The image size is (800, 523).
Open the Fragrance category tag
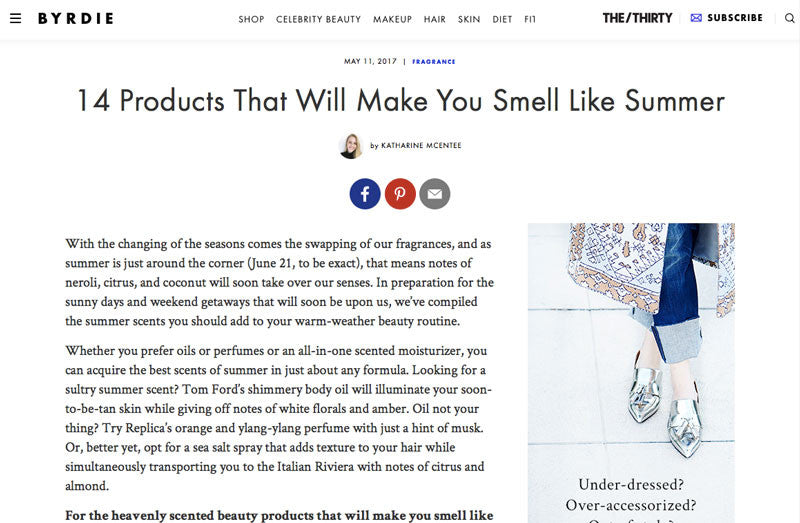[434, 62]
